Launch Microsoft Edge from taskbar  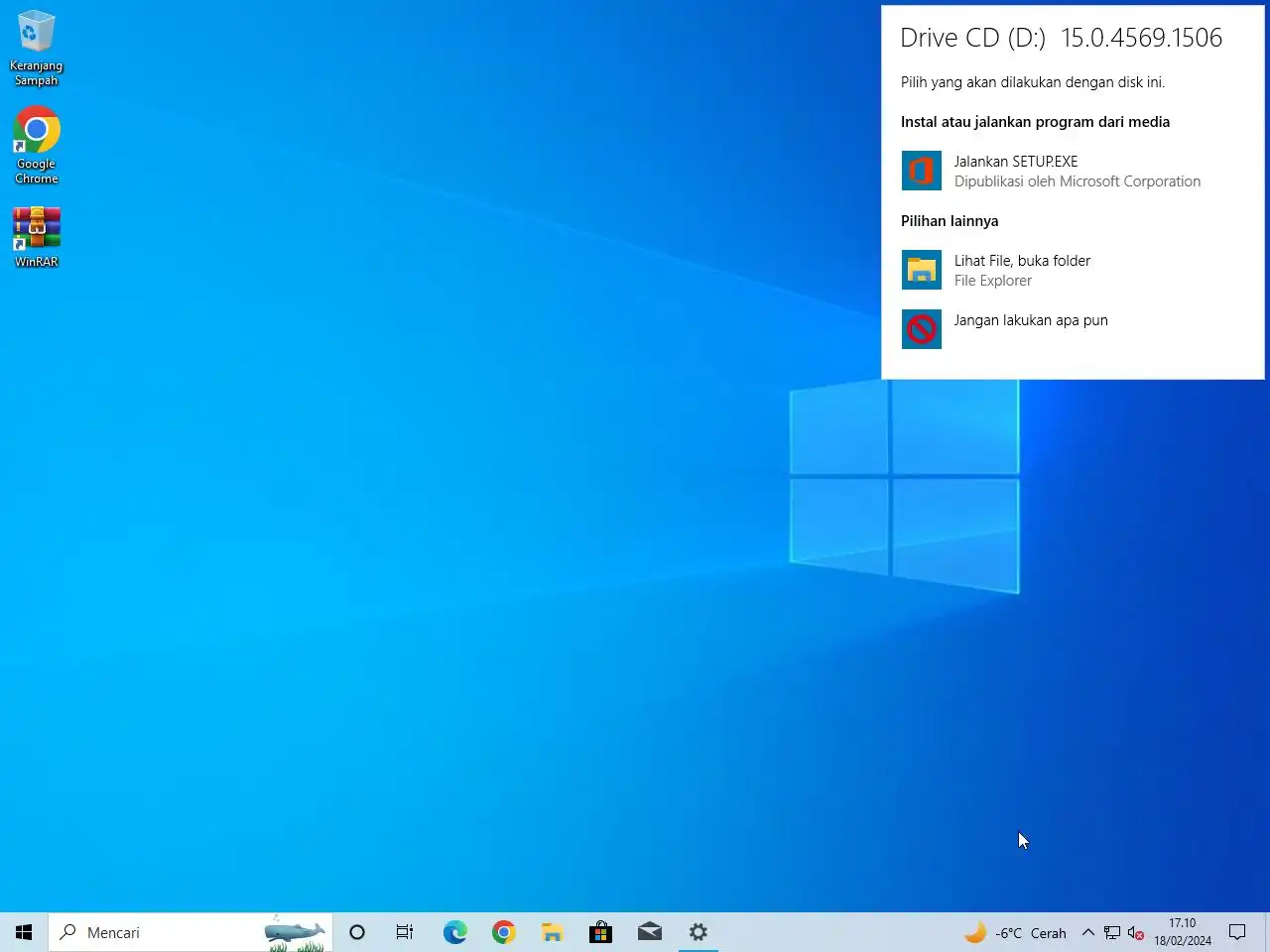click(454, 932)
